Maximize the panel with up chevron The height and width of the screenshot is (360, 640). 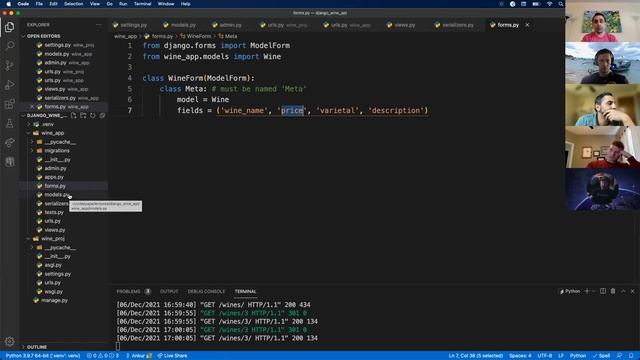(x=623, y=291)
